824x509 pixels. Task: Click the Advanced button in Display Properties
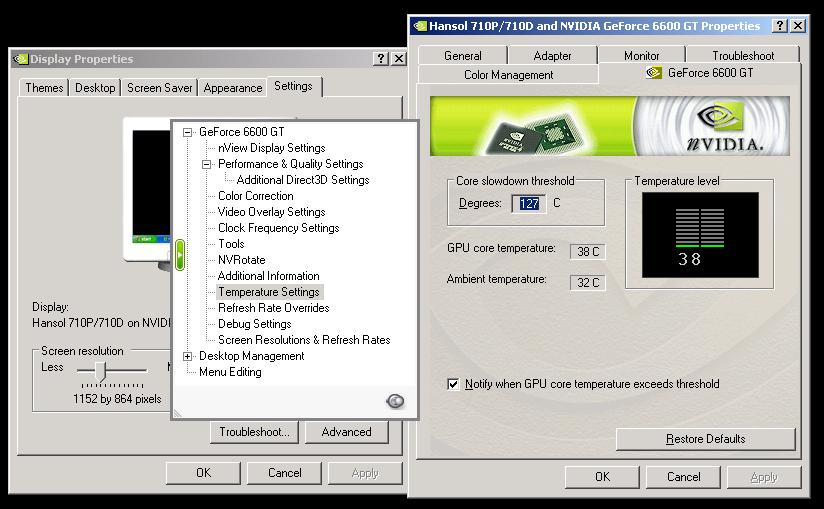346,432
